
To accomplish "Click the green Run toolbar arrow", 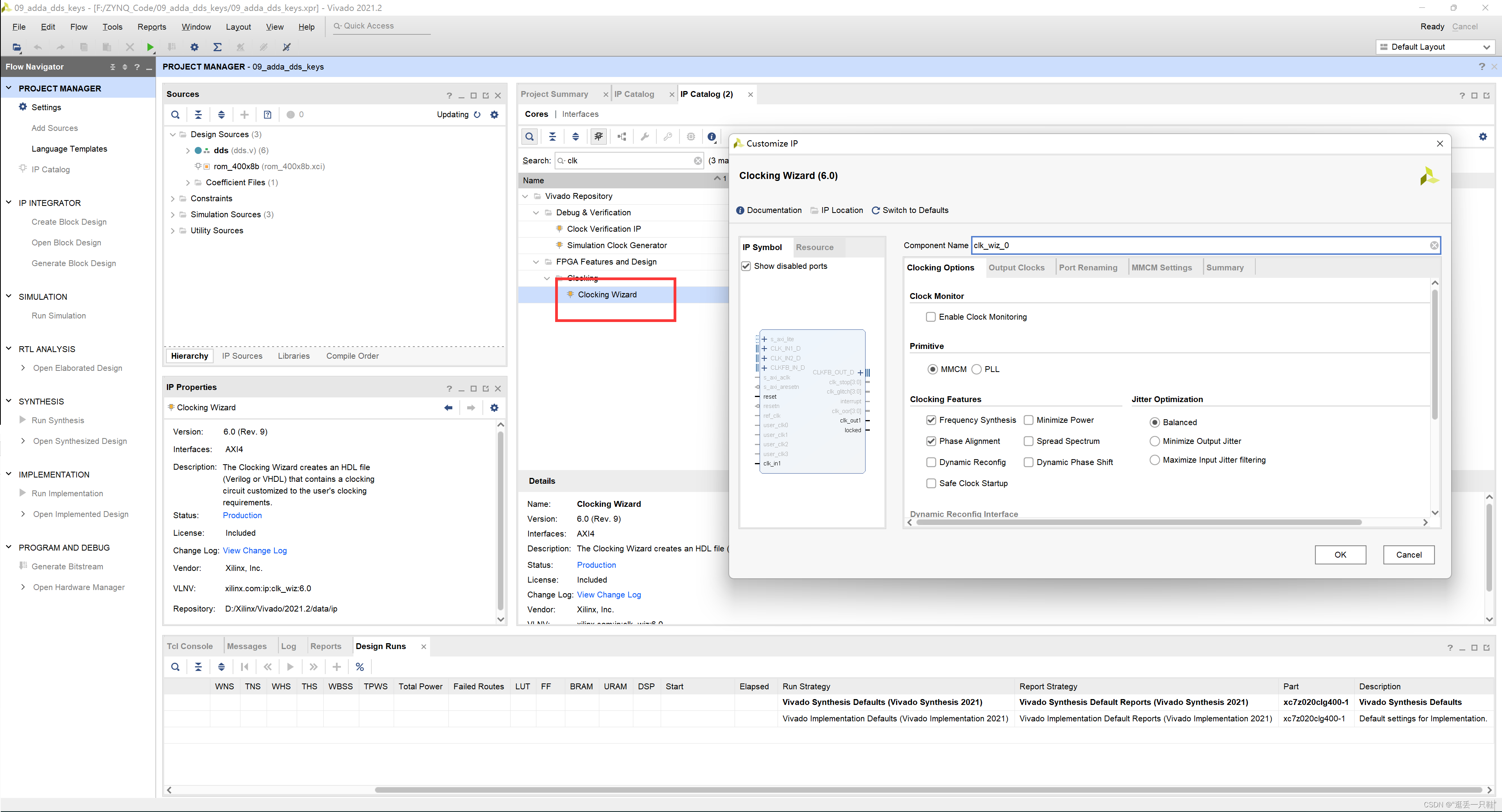I will (x=150, y=47).
